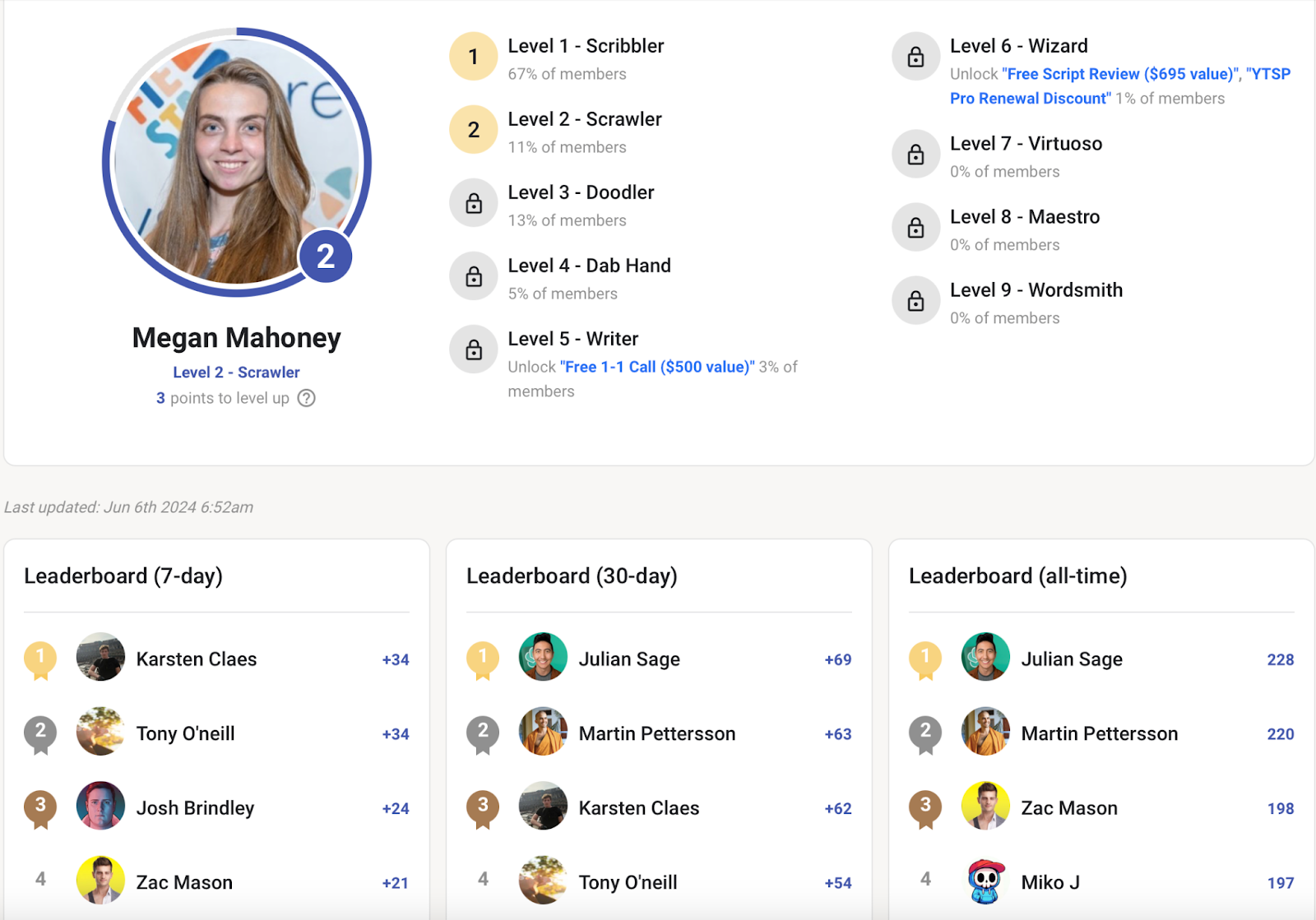Click Miko J's name
Screen dimensions: 1316x920
point(1050,882)
